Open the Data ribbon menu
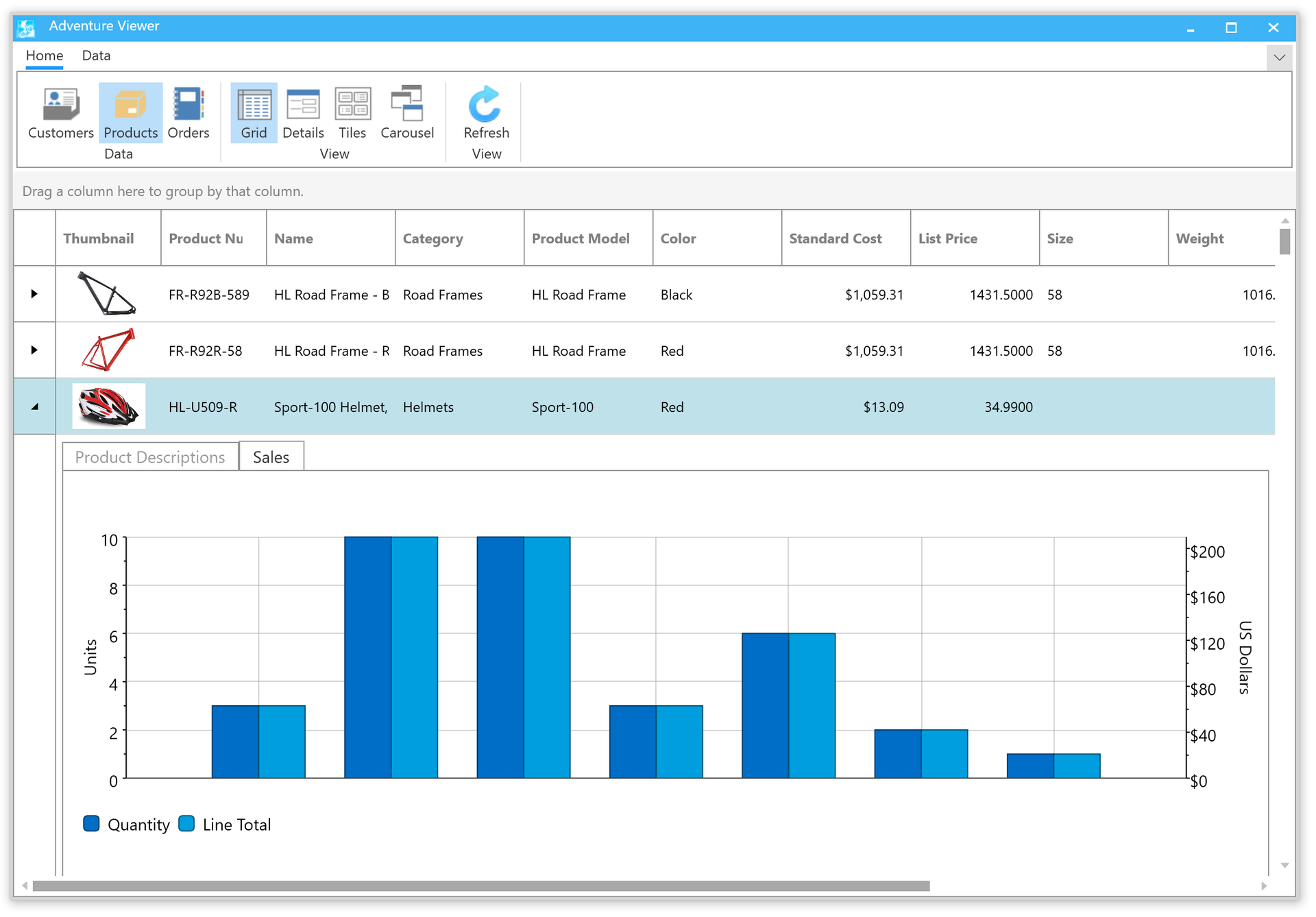This screenshot has height=917, width=1316. [x=97, y=55]
